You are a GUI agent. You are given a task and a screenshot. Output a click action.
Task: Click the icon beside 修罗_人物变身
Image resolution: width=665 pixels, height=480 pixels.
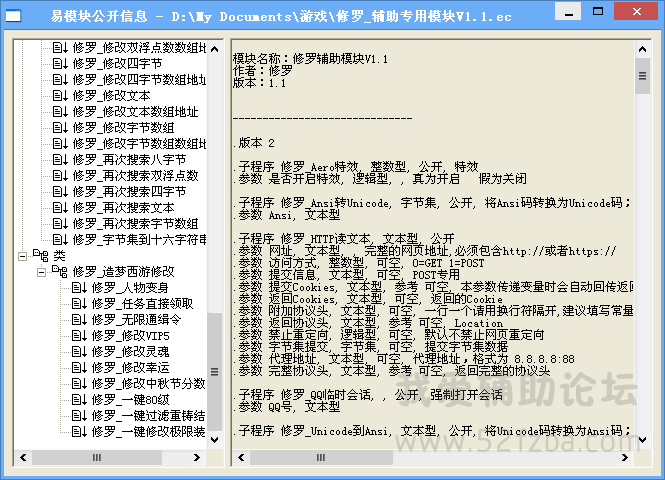pyautogui.click(x=79, y=287)
